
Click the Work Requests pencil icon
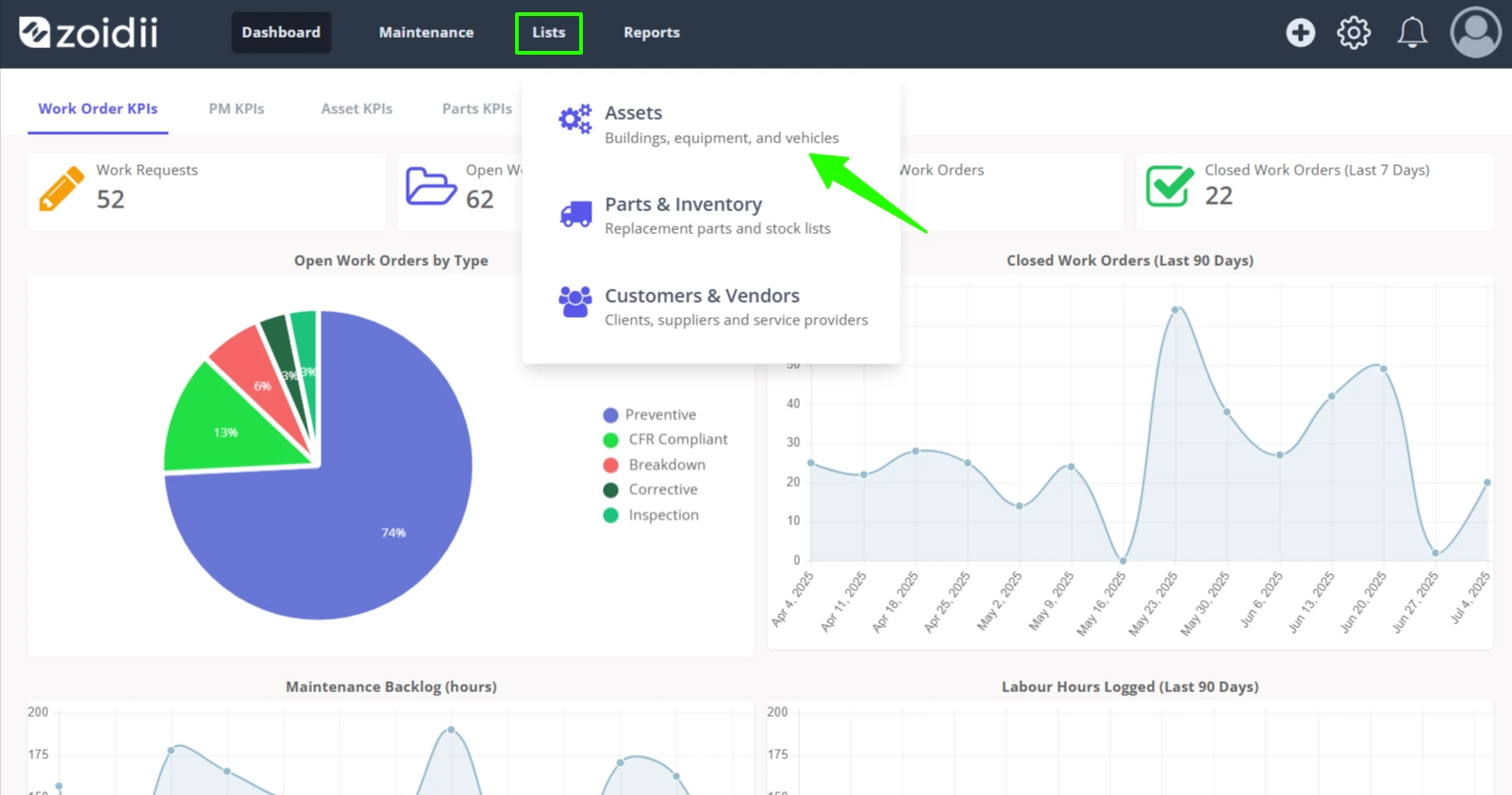tap(61, 189)
